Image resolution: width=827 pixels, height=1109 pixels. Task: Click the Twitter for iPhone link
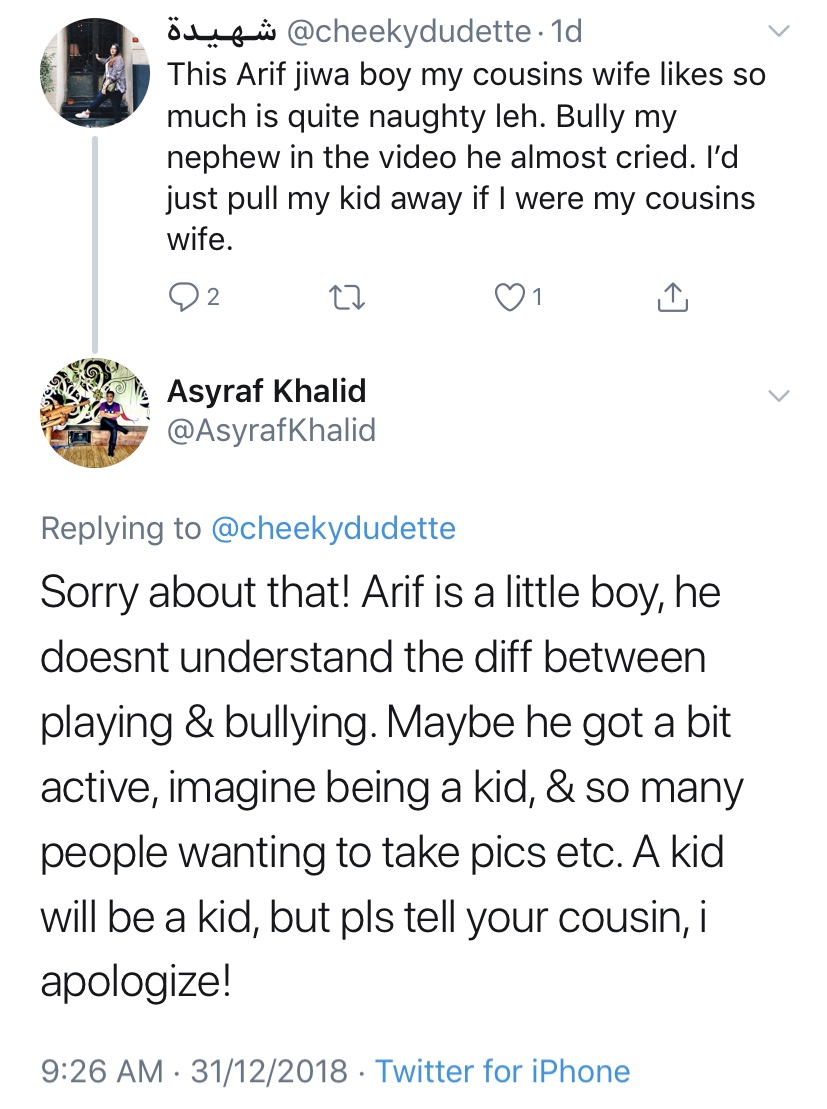coord(502,1072)
